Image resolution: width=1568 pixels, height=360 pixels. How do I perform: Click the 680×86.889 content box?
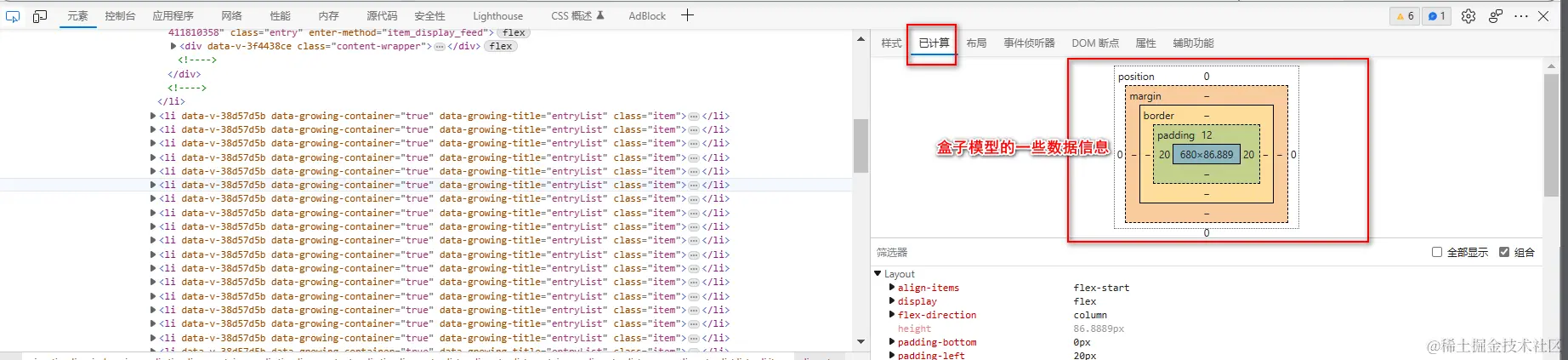pos(1206,154)
